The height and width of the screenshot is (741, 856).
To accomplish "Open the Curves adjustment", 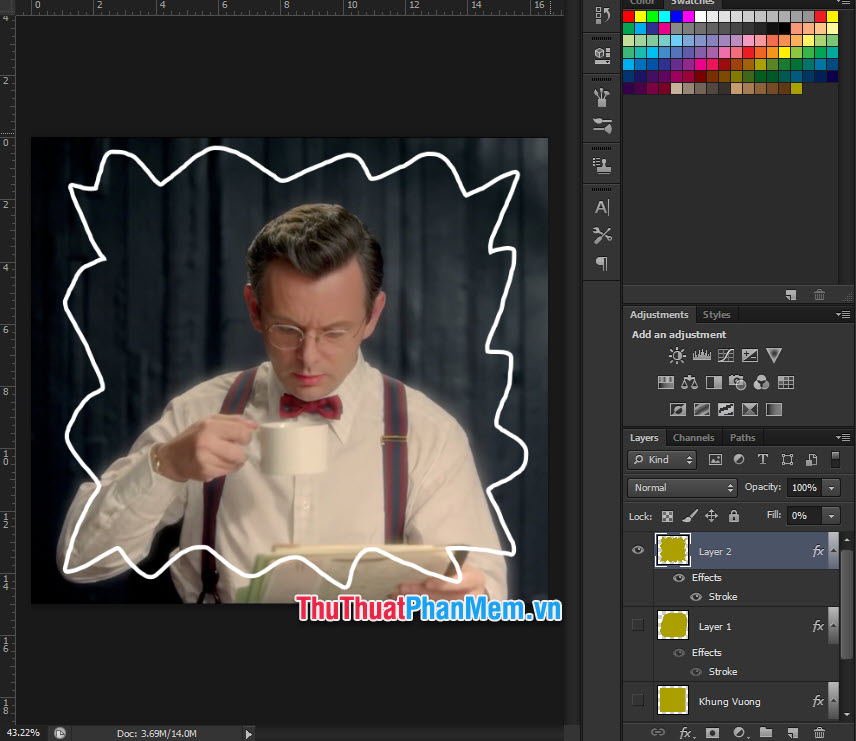I will click(724, 355).
